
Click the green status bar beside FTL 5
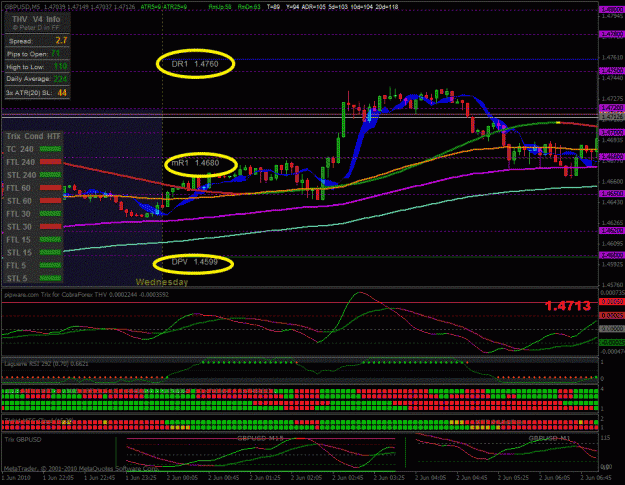click(51, 265)
